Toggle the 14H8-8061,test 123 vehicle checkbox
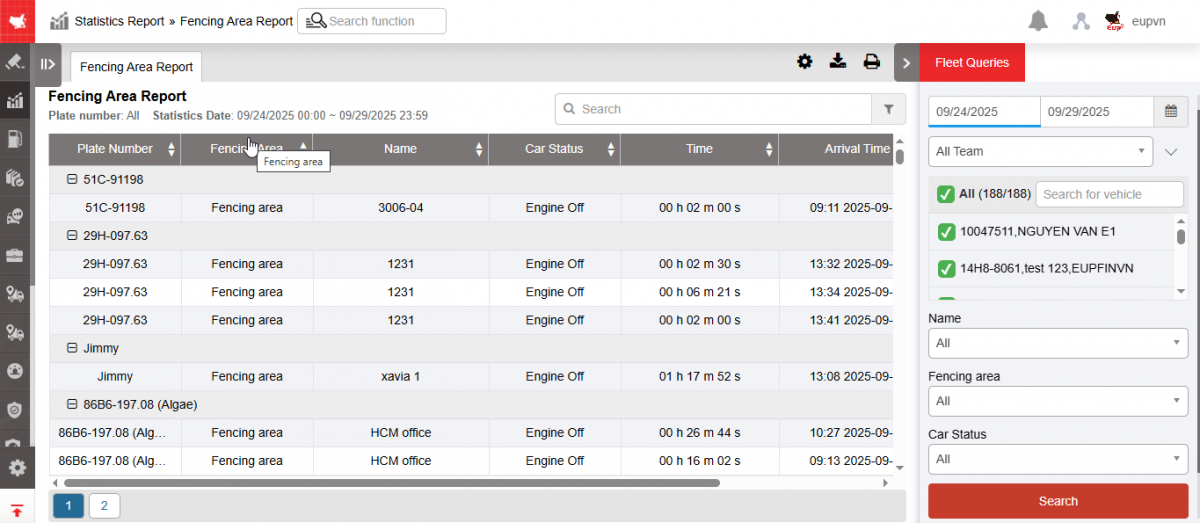 point(945,268)
